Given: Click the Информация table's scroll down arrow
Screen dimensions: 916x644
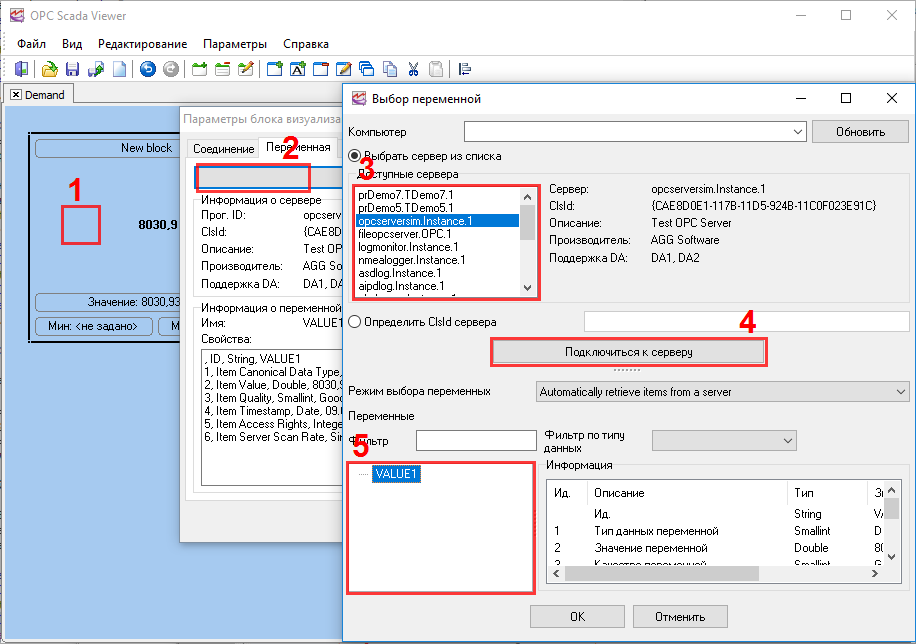Looking at the screenshot, I should (x=891, y=556).
